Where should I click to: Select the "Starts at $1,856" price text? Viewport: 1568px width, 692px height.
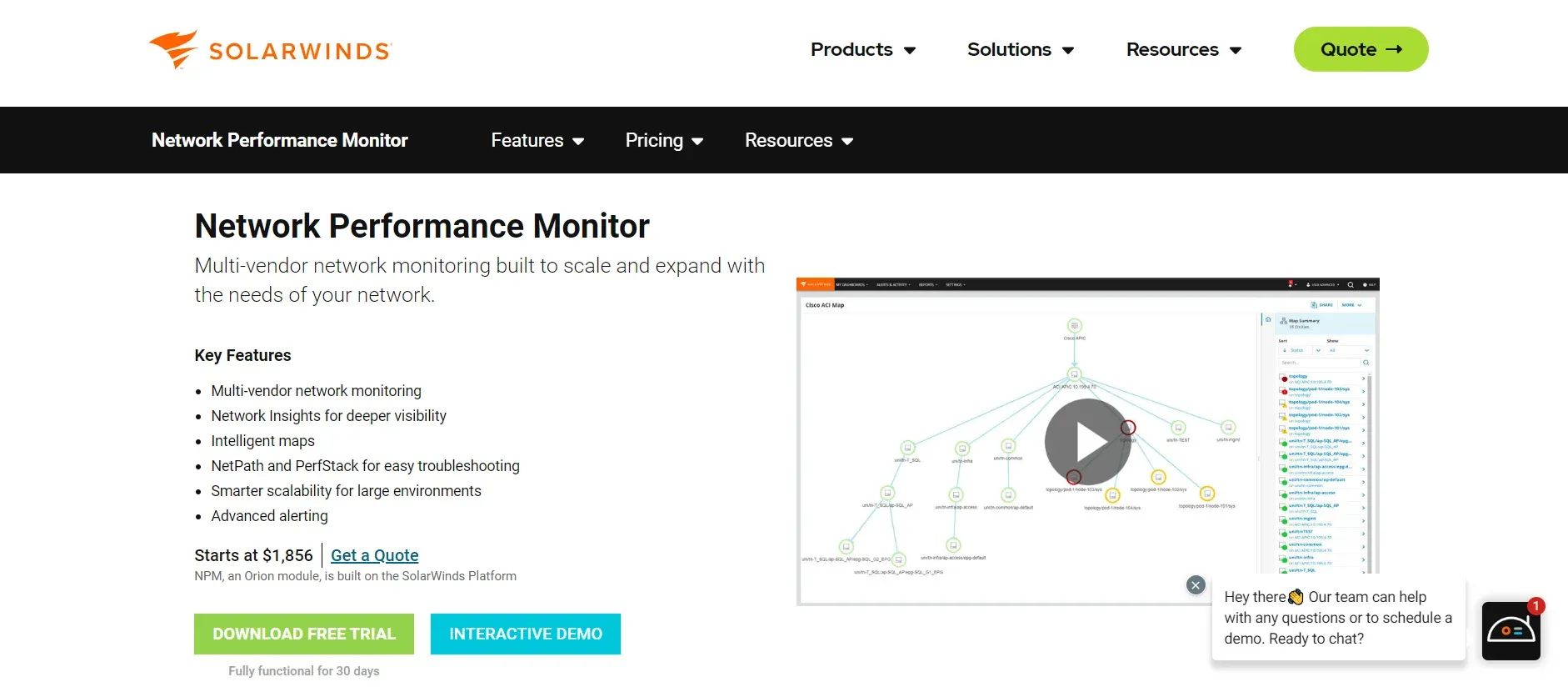[x=253, y=555]
